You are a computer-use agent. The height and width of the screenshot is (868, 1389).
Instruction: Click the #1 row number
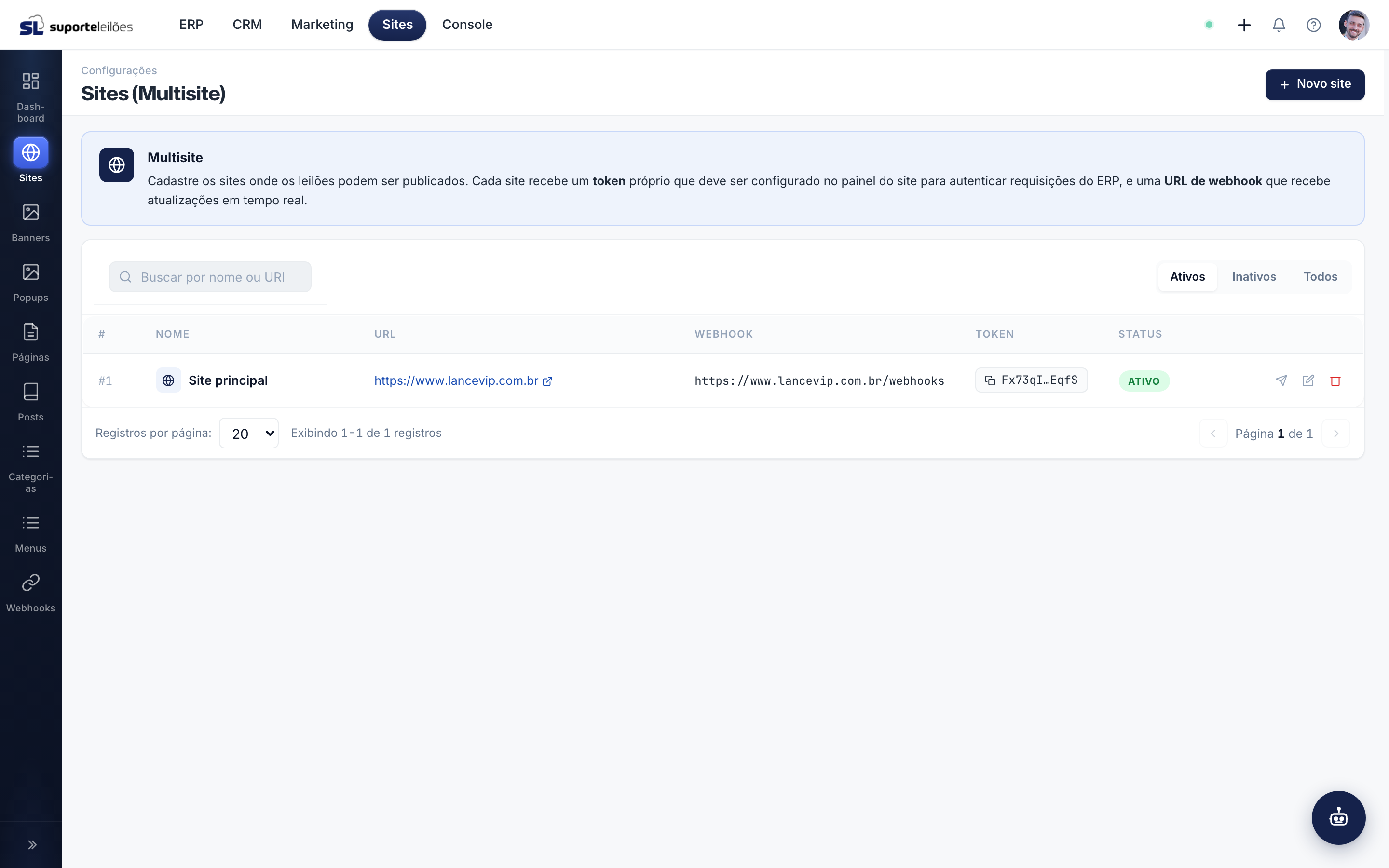(x=105, y=380)
